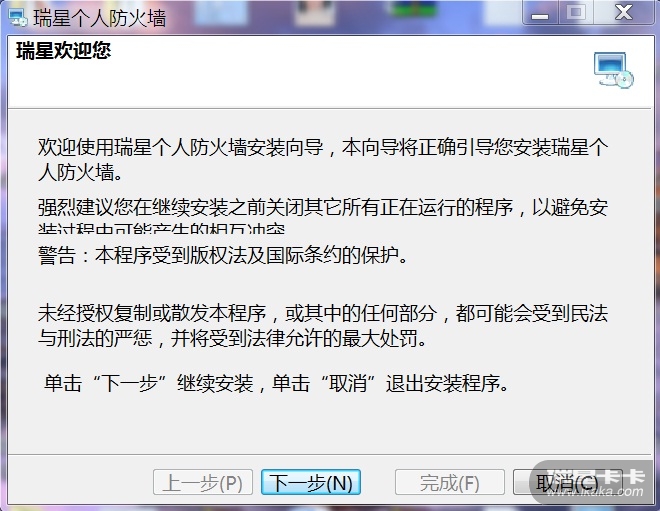
Task: Click 人防火墙。 ending the welcome paragraph
Action: point(80,172)
